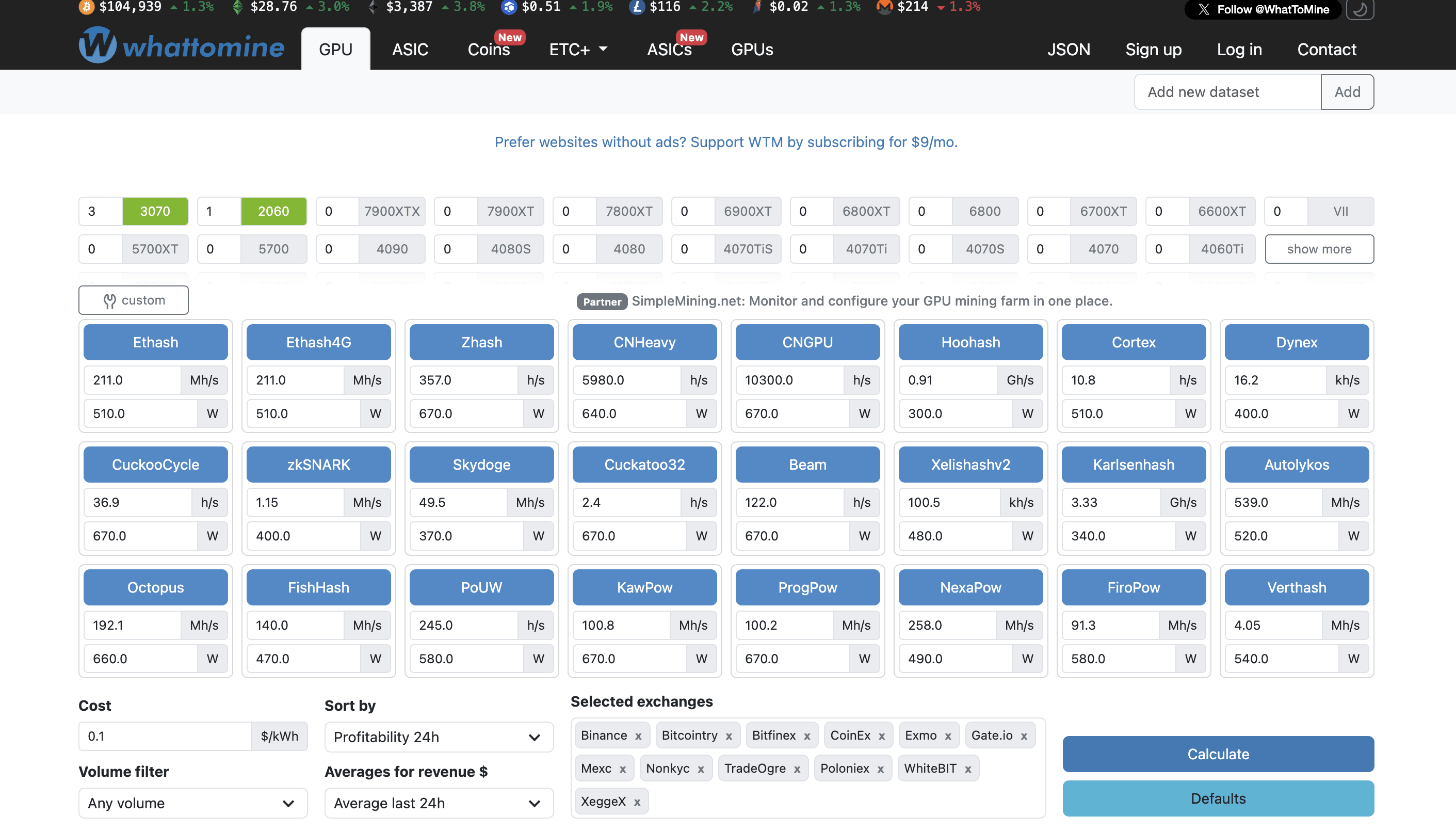Edit the Zhash power field
1456x831 pixels.
(467, 414)
